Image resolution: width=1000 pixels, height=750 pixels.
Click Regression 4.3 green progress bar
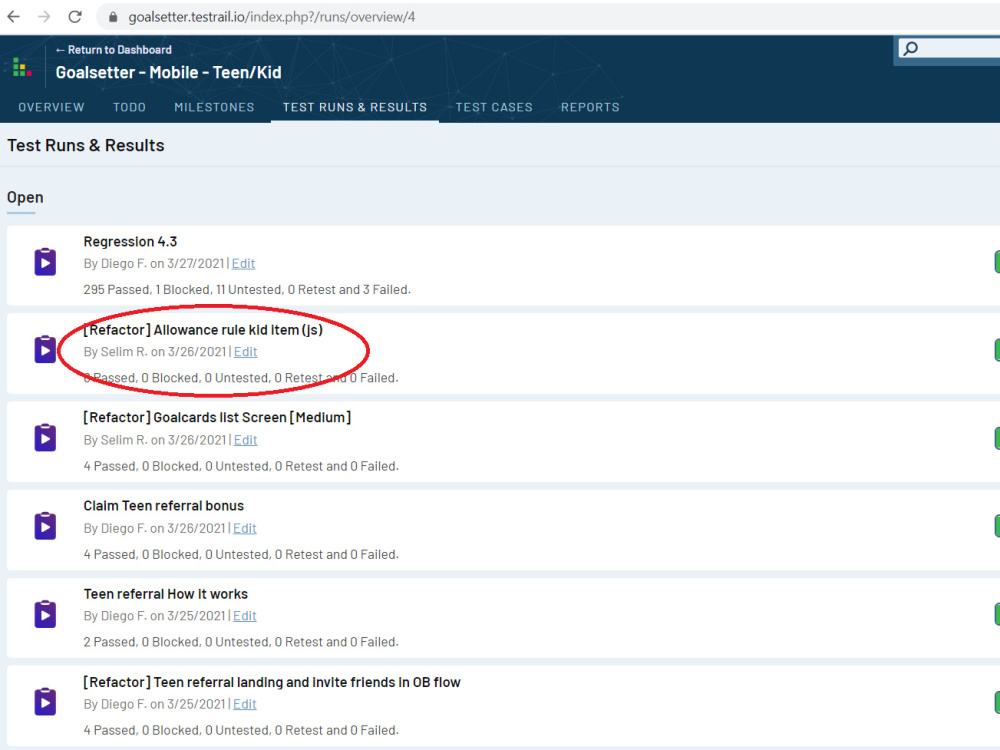(x=997, y=262)
